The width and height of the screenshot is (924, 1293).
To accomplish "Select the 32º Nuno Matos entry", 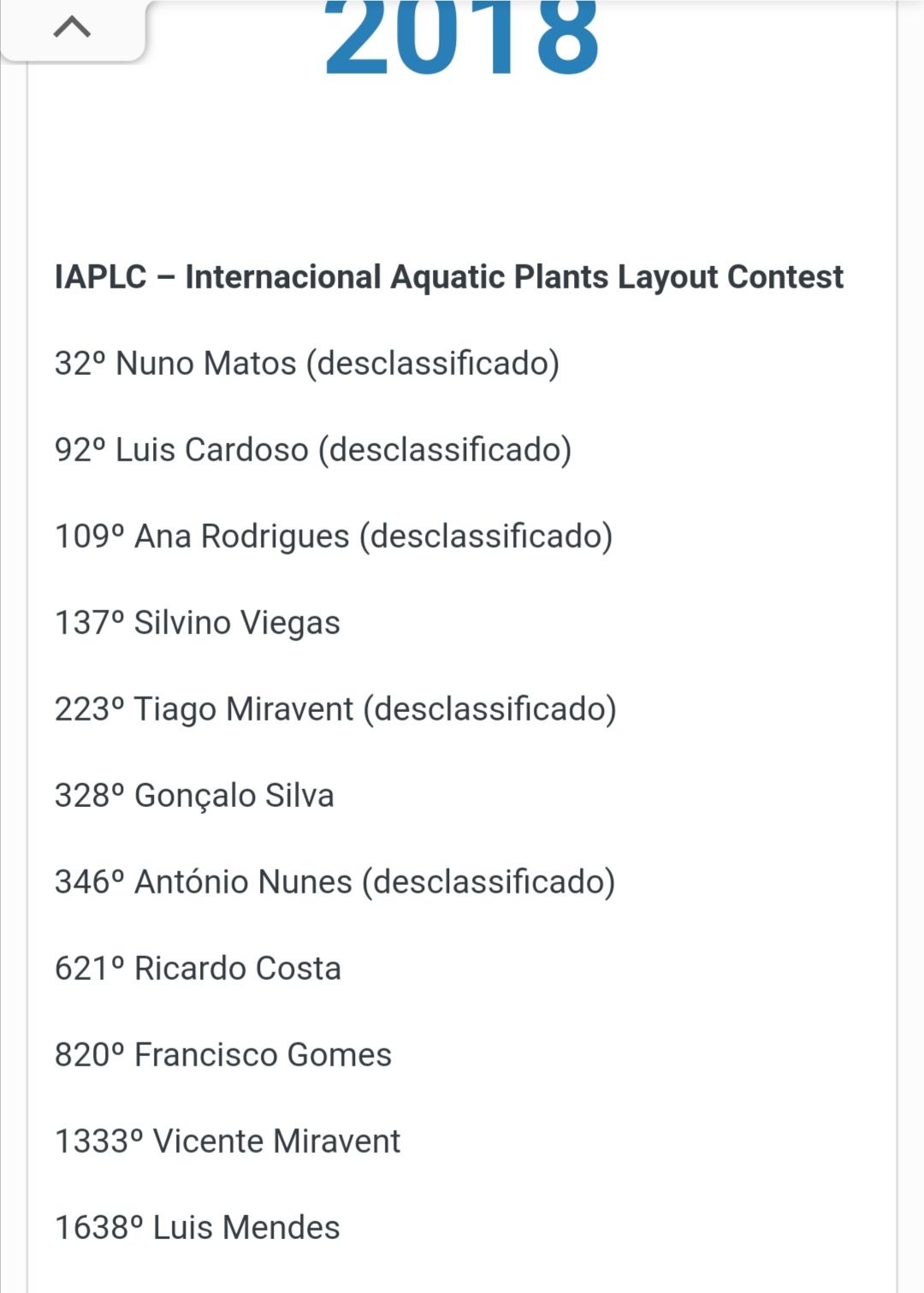I will pyautogui.click(x=307, y=364).
